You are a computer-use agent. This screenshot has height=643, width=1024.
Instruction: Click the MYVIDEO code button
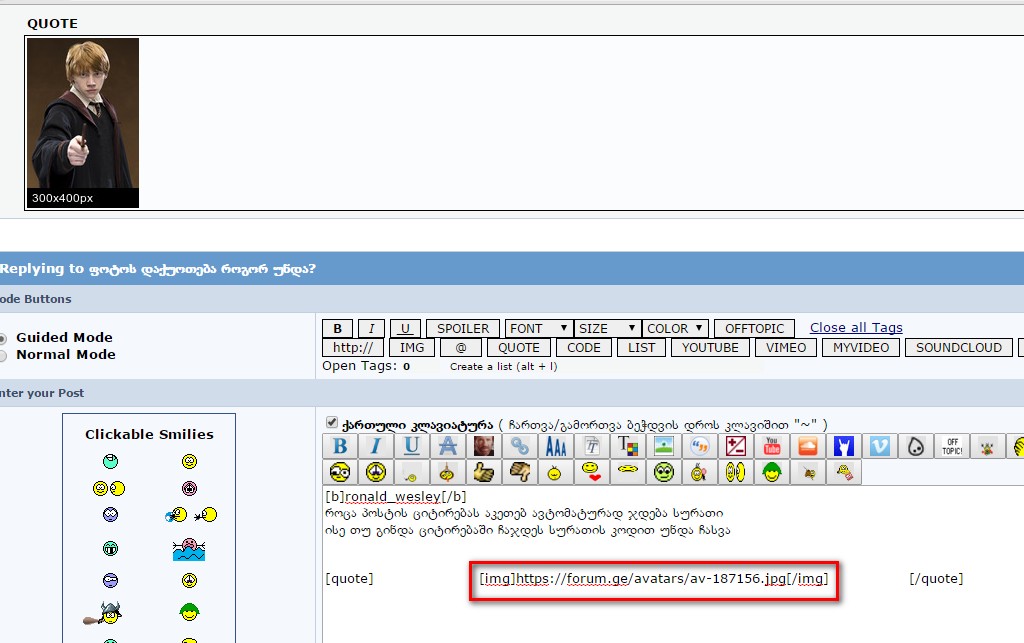pos(861,347)
